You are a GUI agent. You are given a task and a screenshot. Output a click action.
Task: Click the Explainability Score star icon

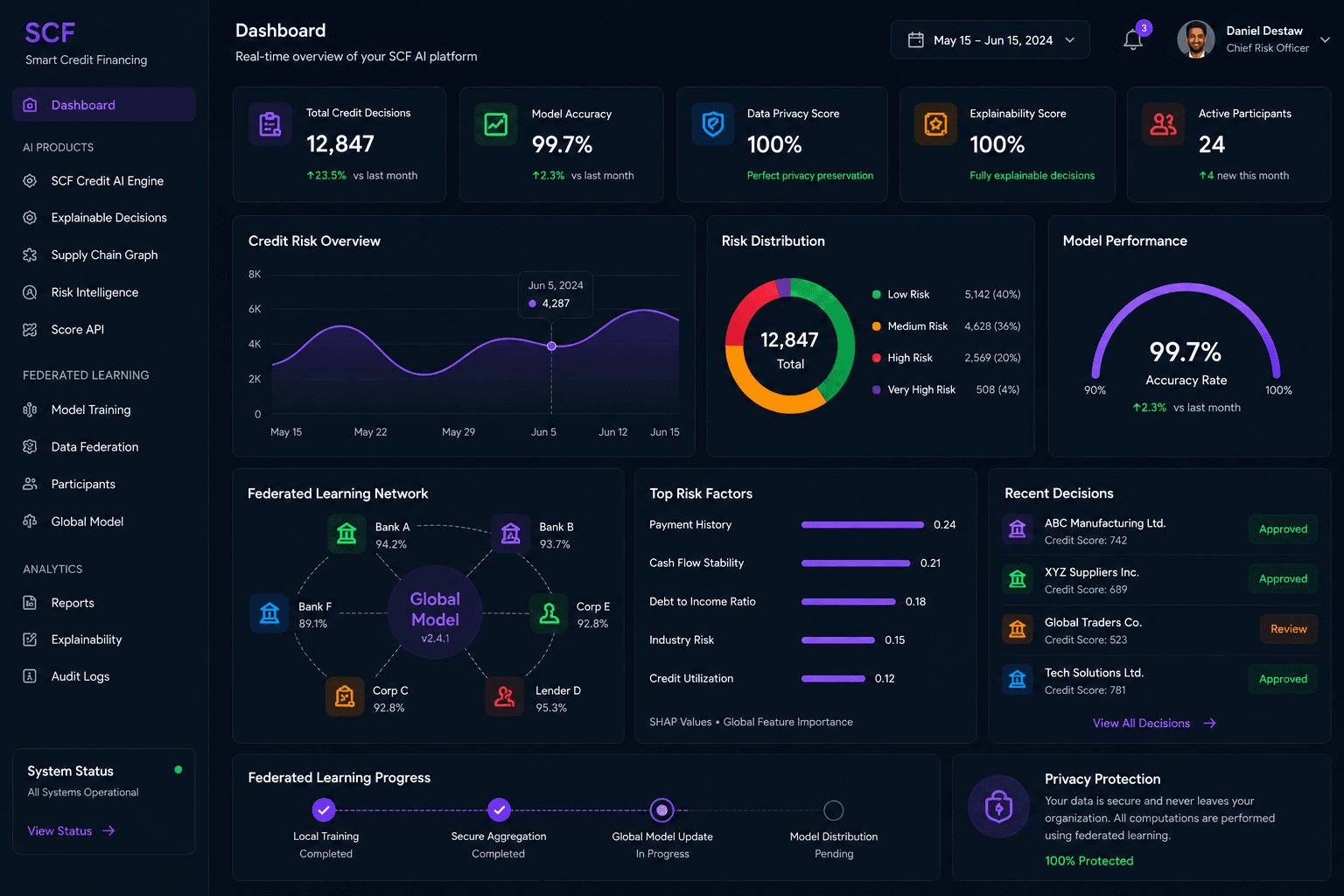point(935,124)
